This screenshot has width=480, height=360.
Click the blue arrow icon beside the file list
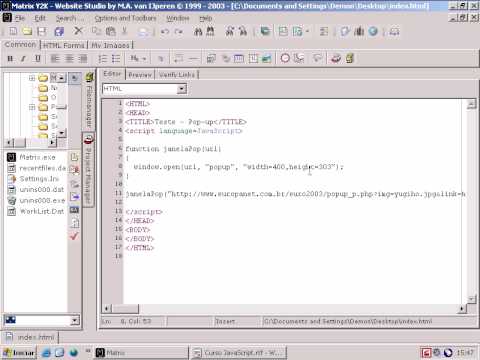click(74, 197)
